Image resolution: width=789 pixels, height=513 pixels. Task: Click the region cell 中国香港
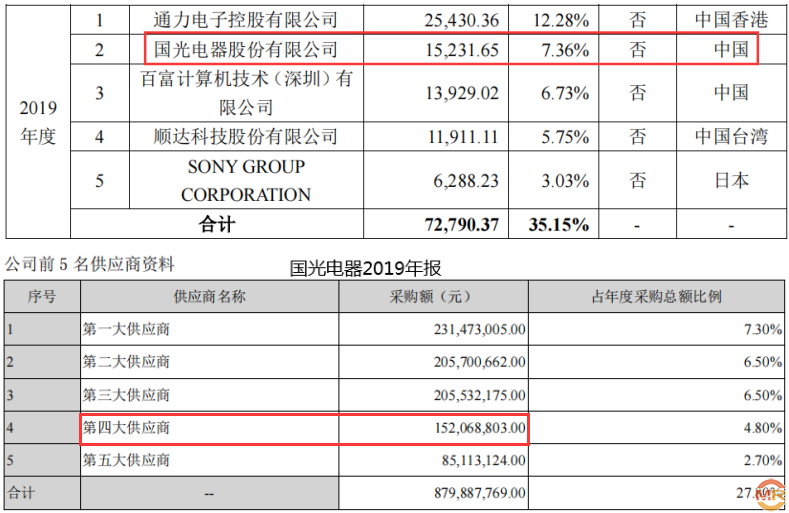731,20
